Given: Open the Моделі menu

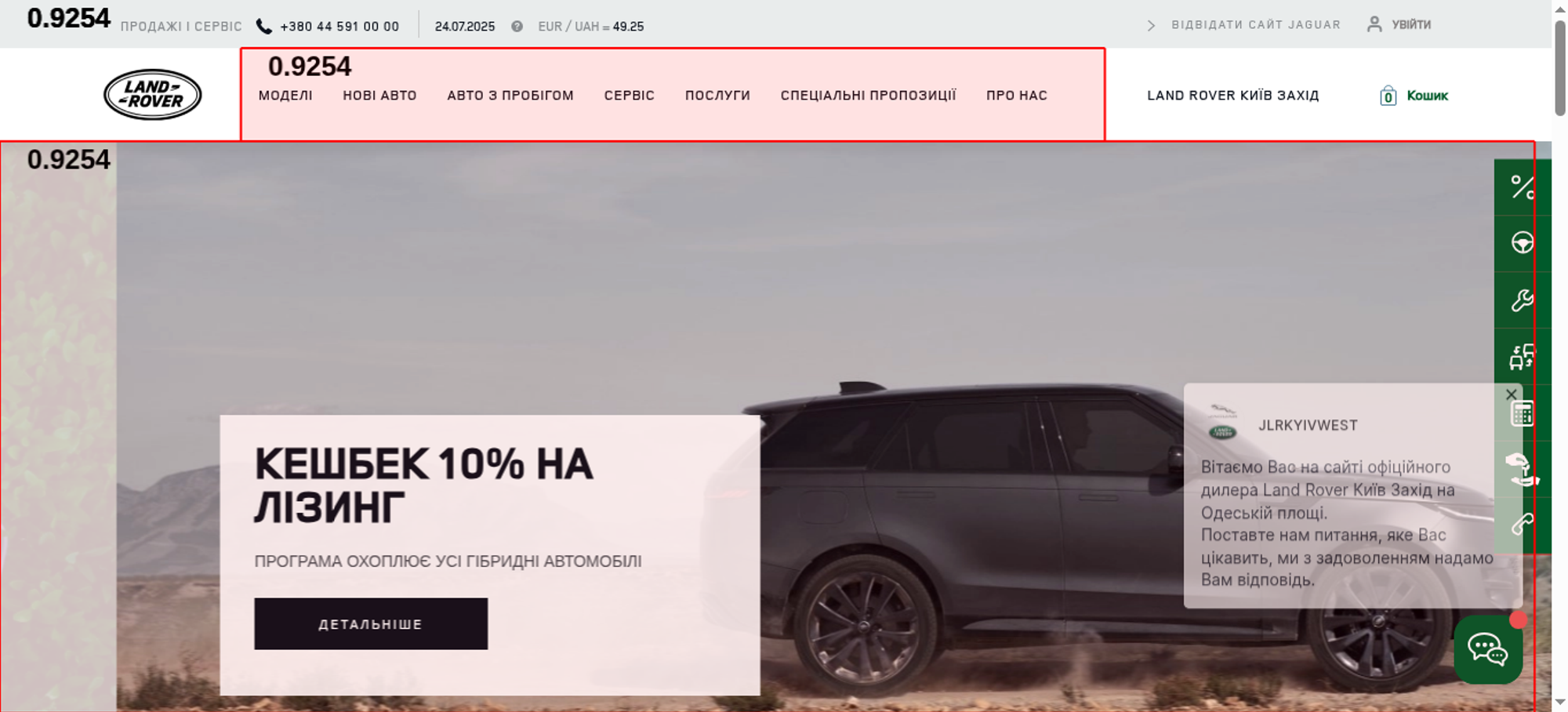Looking at the screenshot, I should coord(285,96).
